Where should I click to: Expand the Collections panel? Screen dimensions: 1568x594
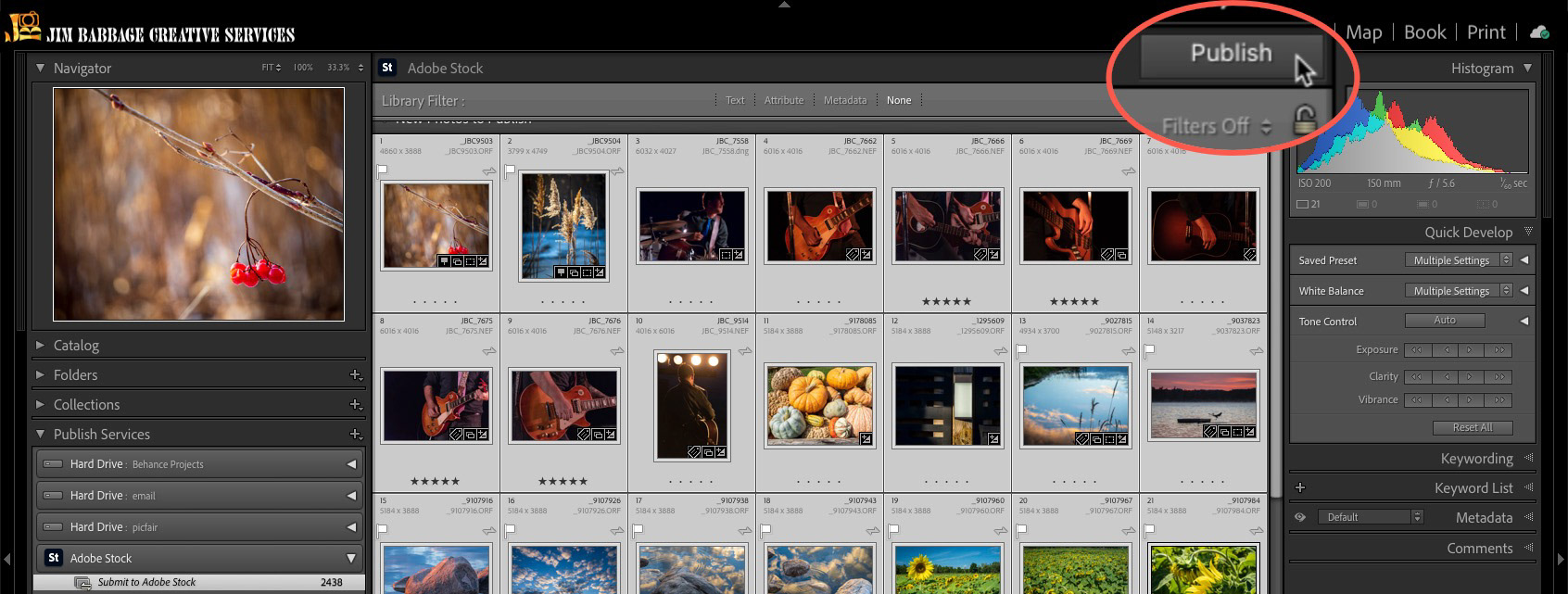click(40, 404)
